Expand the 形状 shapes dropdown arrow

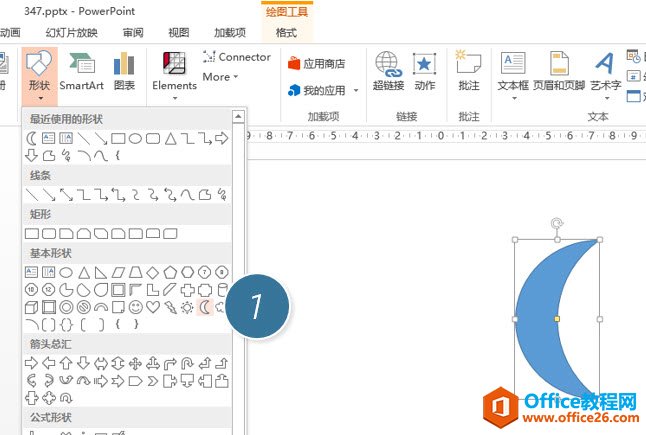pyautogui.click(x=40, y=98)
